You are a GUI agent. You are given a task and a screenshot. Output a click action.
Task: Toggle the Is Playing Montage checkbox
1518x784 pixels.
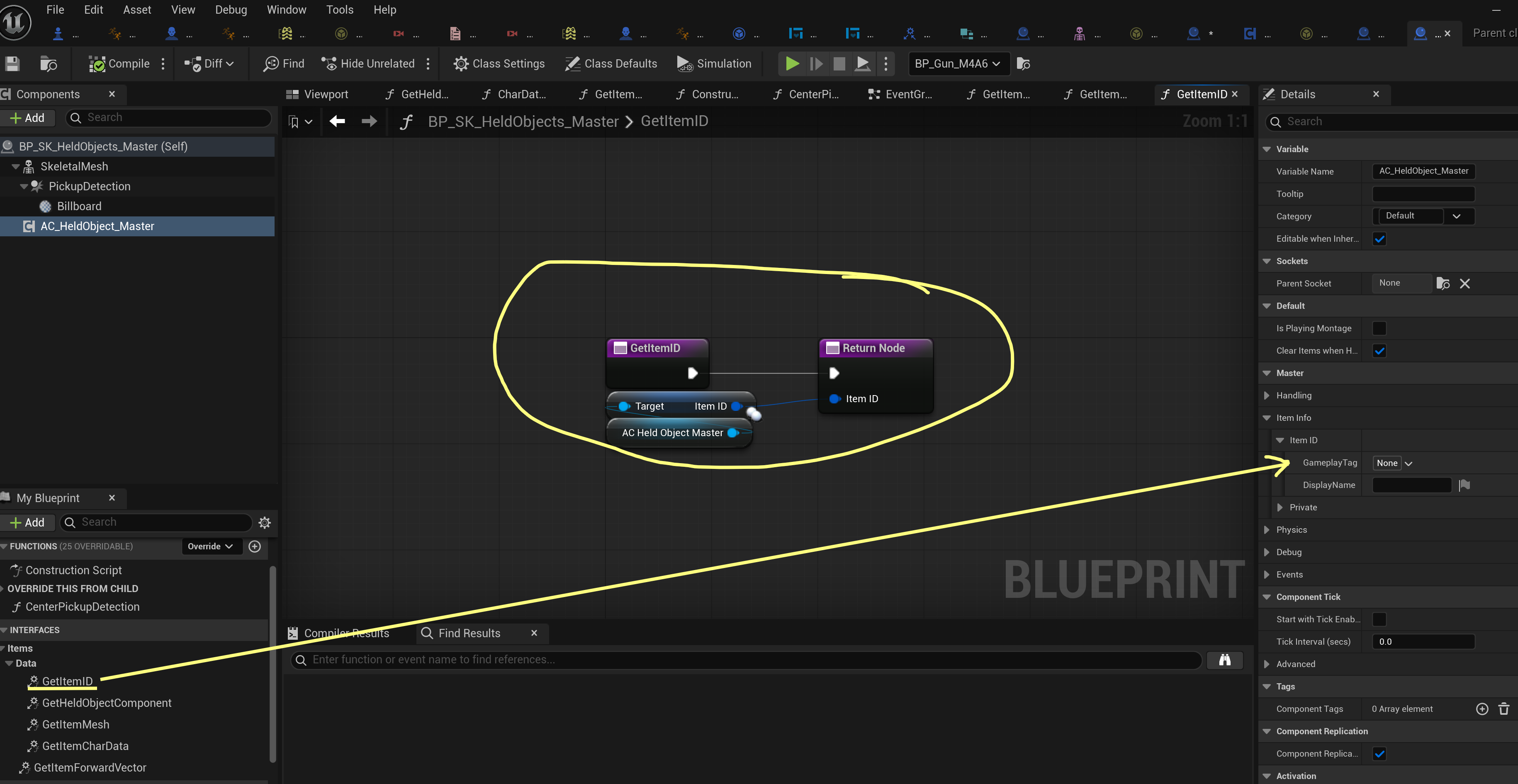(1379, 328)
